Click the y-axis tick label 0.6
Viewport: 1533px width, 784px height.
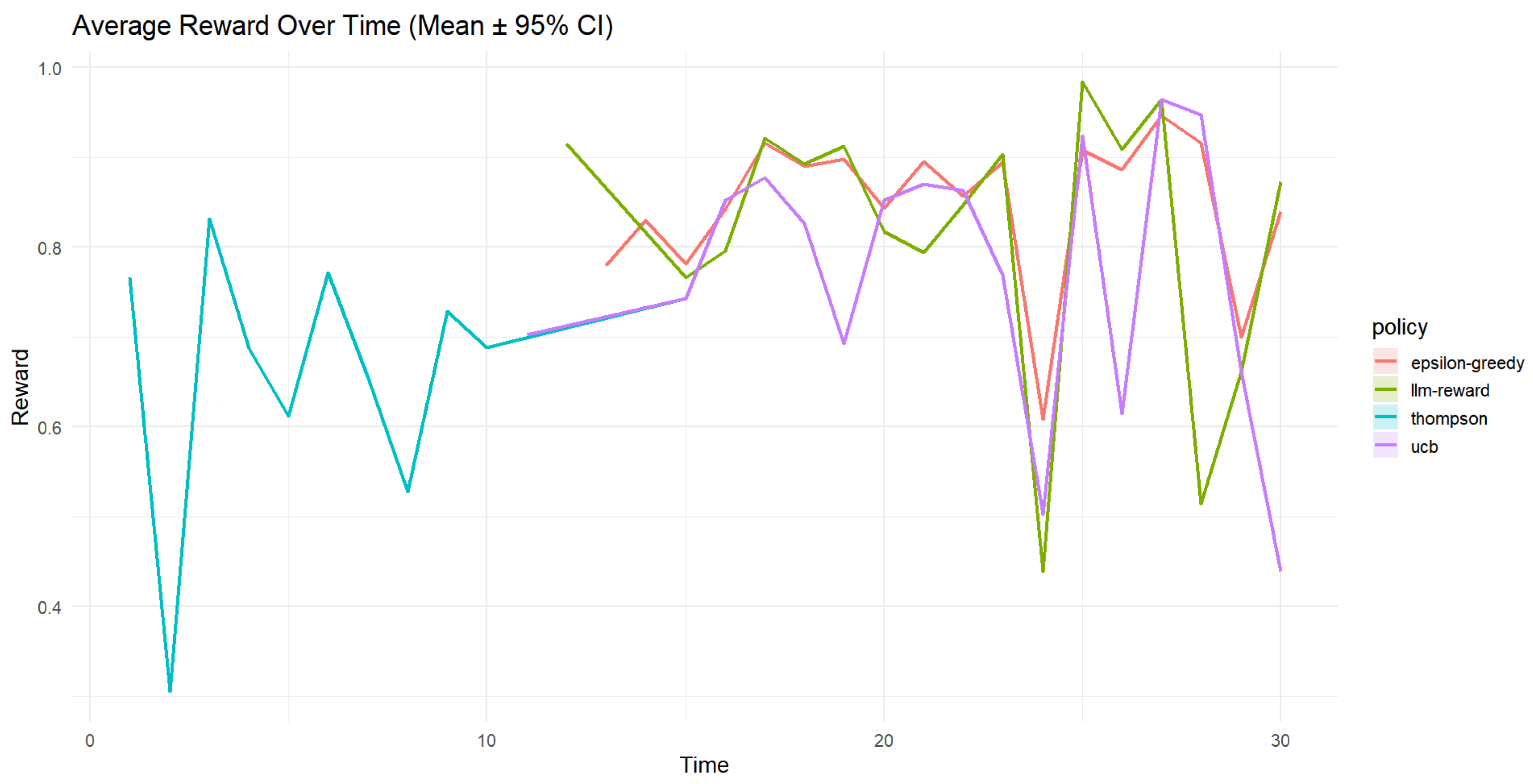(50, 428)
